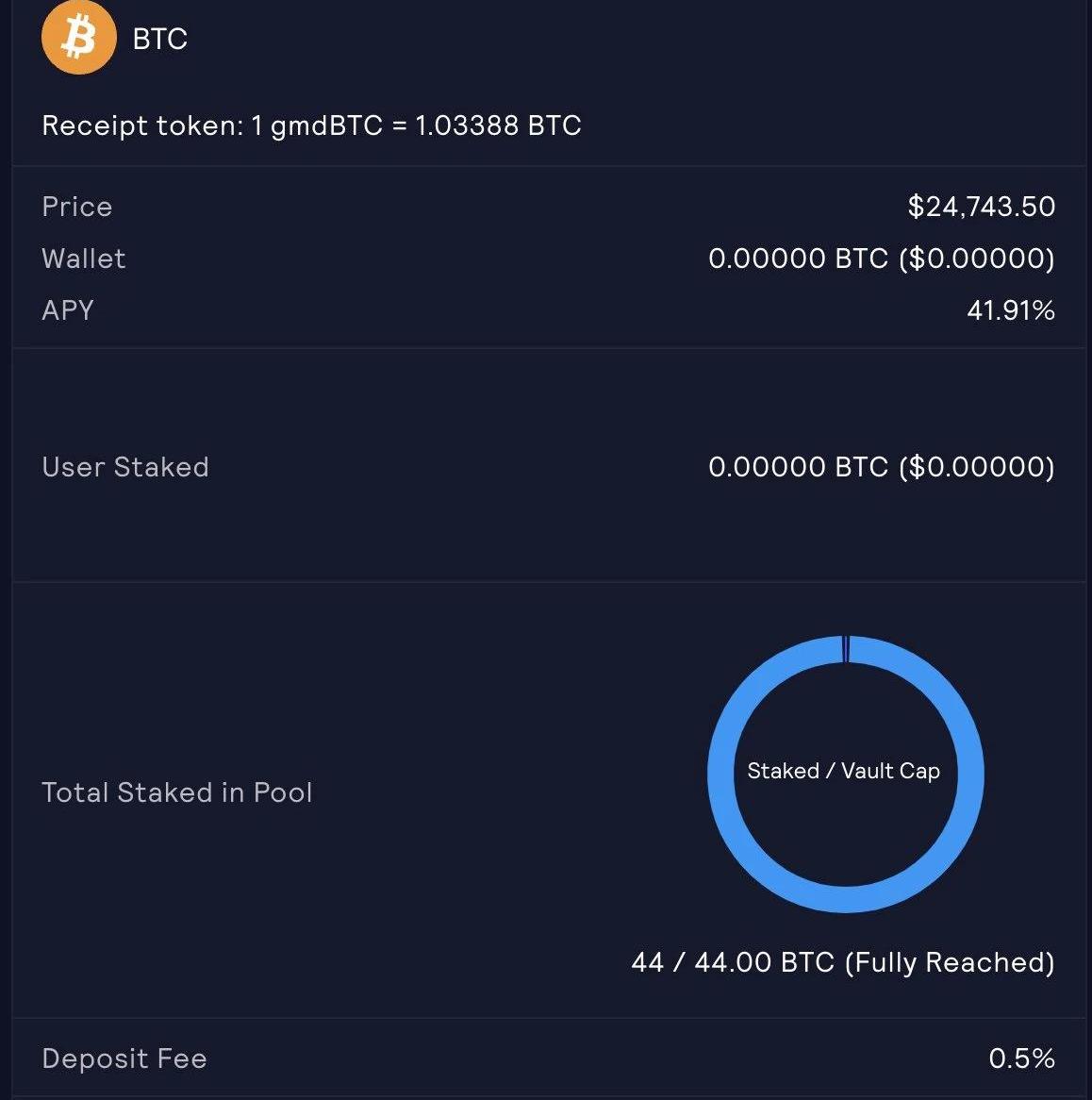Click the orange Bitcoin logo icon
This screenshot has width=1092, height=1100.
click(x=78, y=39)
